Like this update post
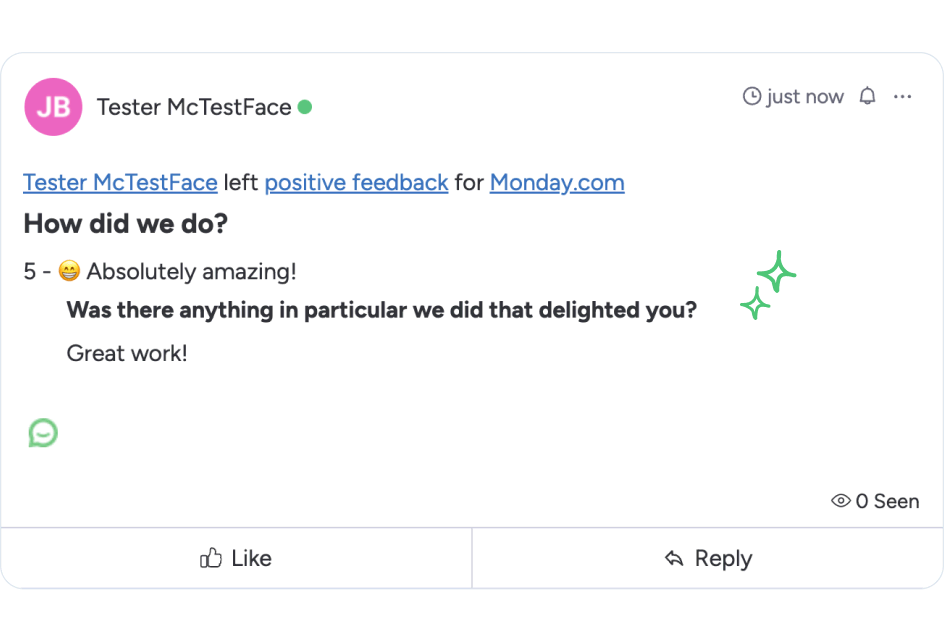Image resolution: width=944 pixels, height=643 pixels. [236, 558]
